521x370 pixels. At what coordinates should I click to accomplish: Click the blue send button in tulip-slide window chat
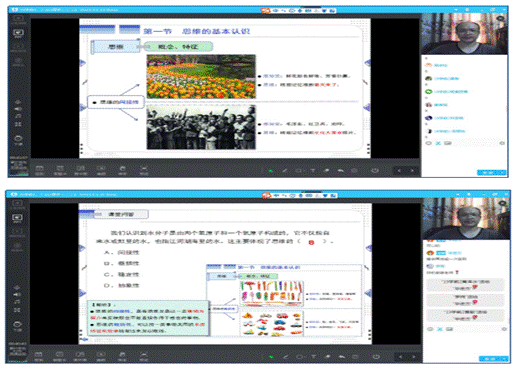(x=492, y=173)
